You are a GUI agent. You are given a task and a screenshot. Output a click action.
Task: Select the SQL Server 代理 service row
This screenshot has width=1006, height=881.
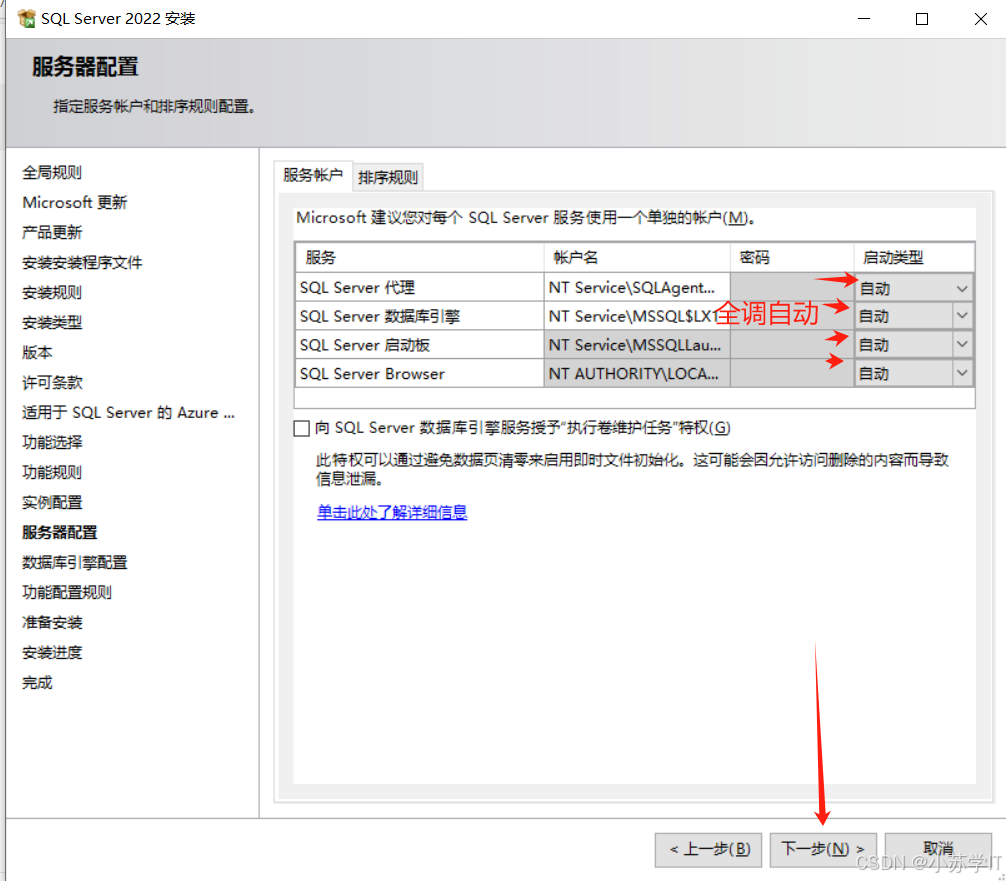pyautogui.click(x=420, y=287)
